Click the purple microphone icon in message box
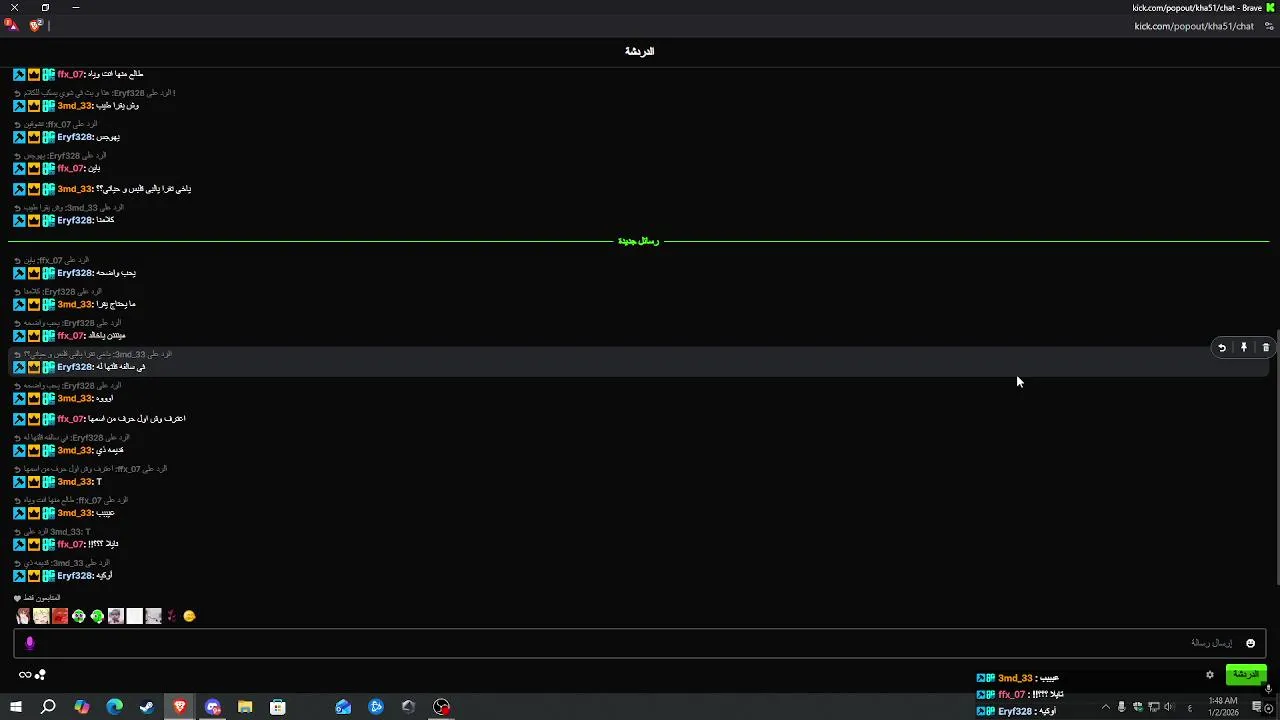The image size is (1280, 720). 30,643
